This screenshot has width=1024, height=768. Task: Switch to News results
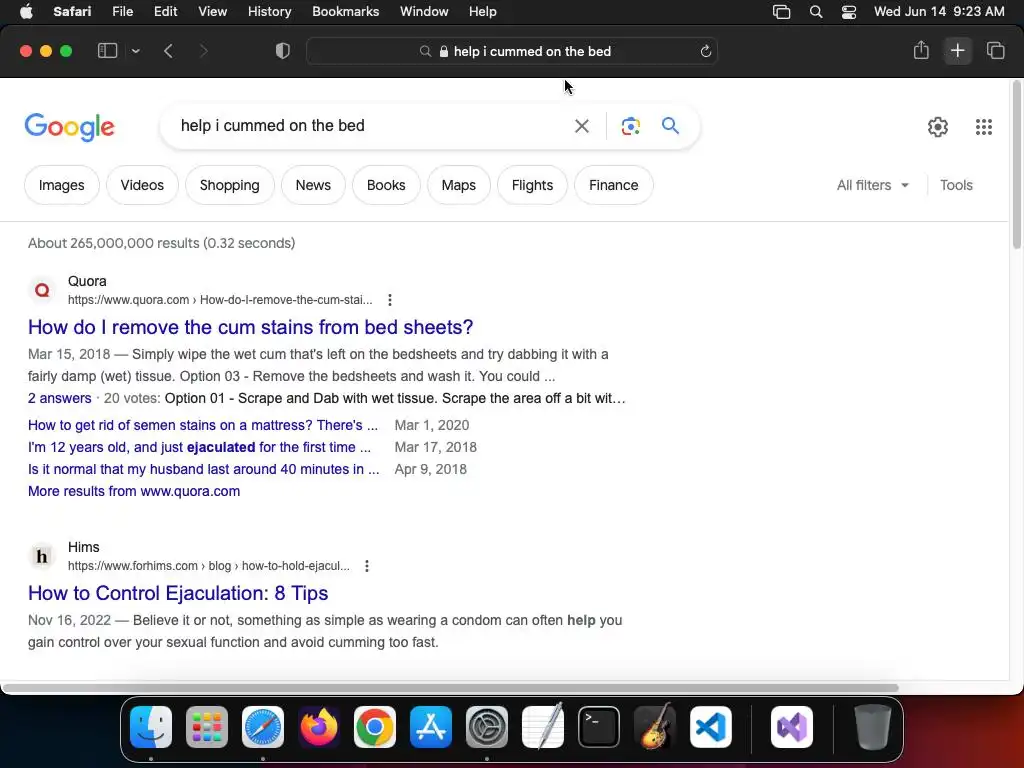(x=313, y=185)
